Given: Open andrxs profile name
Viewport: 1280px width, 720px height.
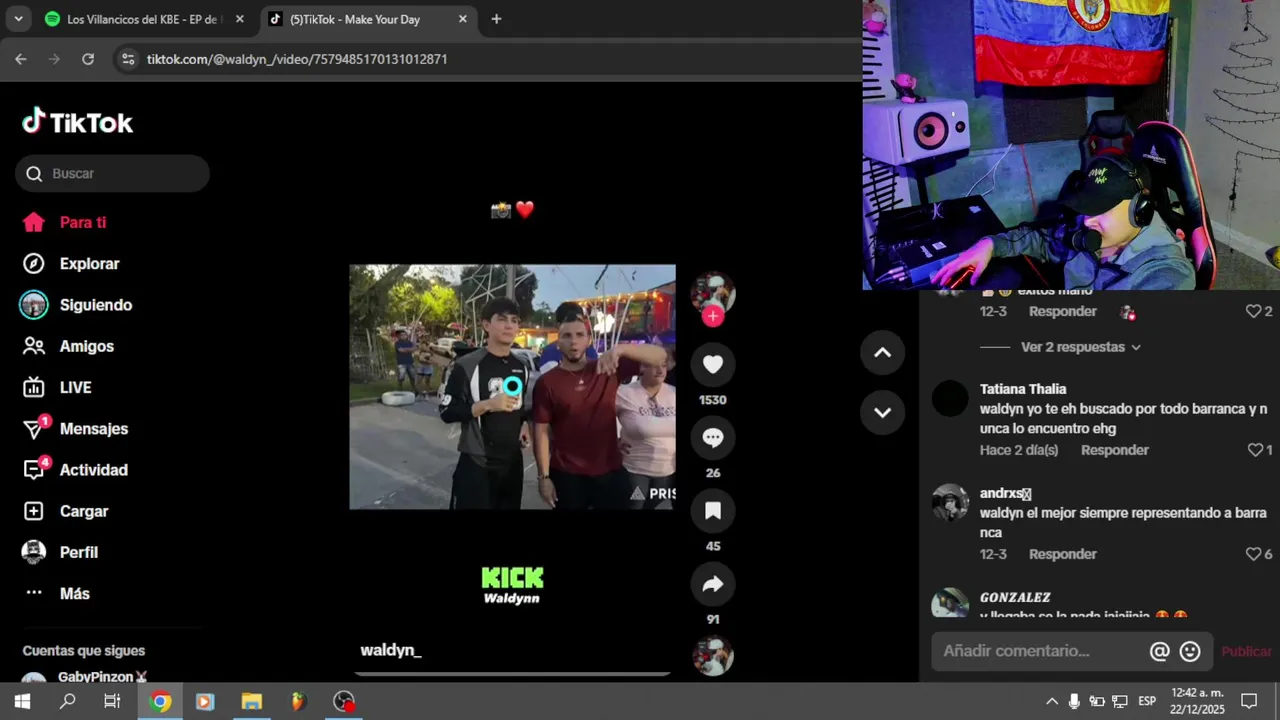Looking at the screenshot, I should [1005, 493].
